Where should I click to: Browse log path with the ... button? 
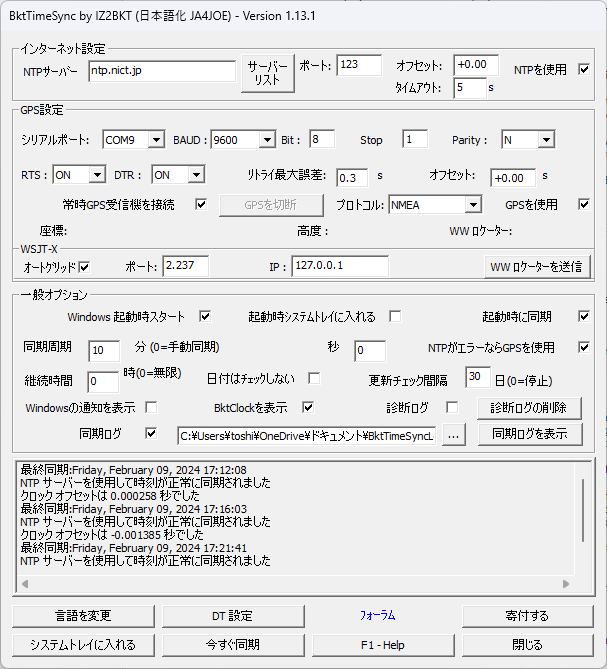[x=454, y=435]
